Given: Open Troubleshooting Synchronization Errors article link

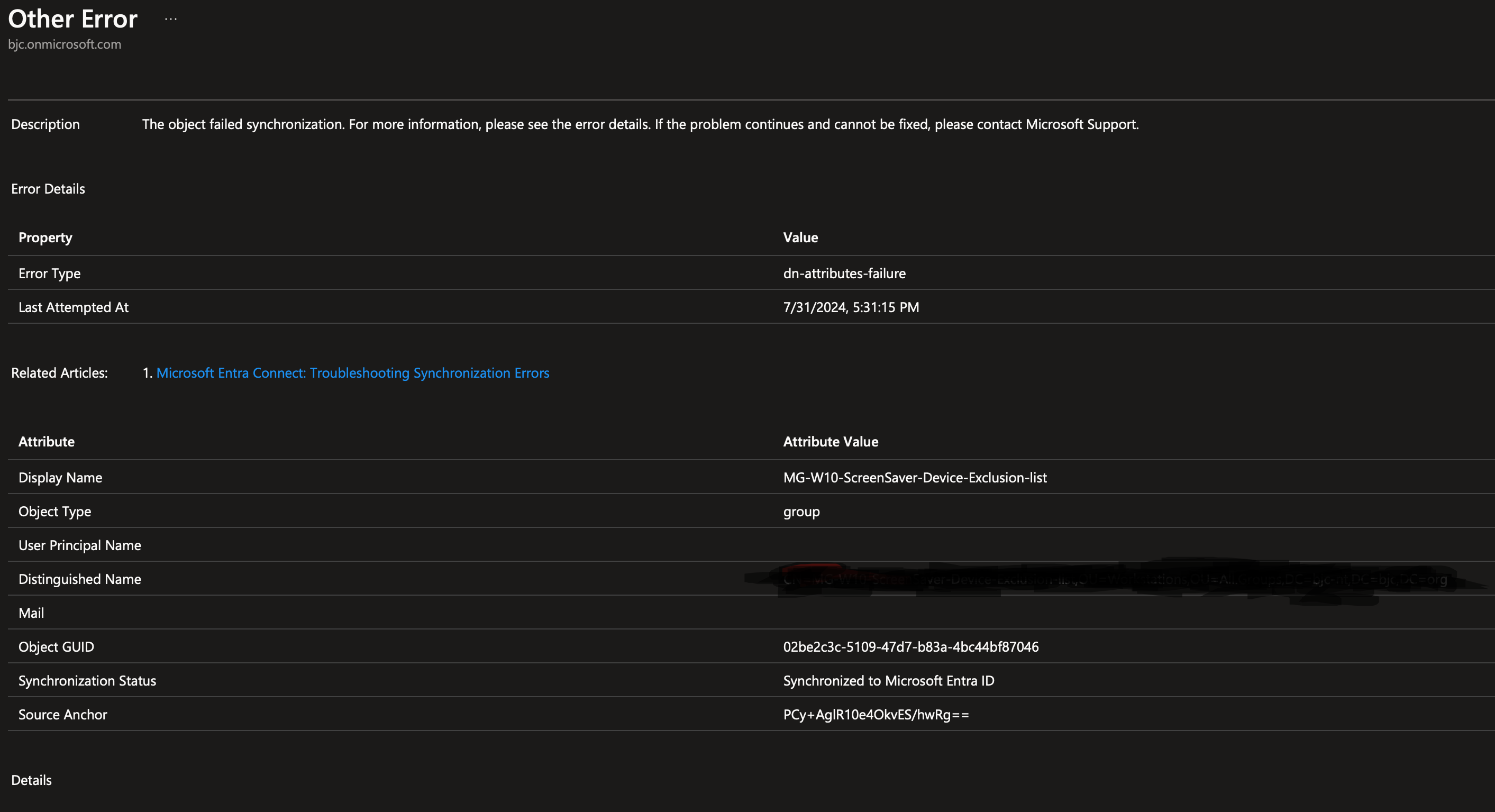Looking at the screenshot, I should pos(353,372).
